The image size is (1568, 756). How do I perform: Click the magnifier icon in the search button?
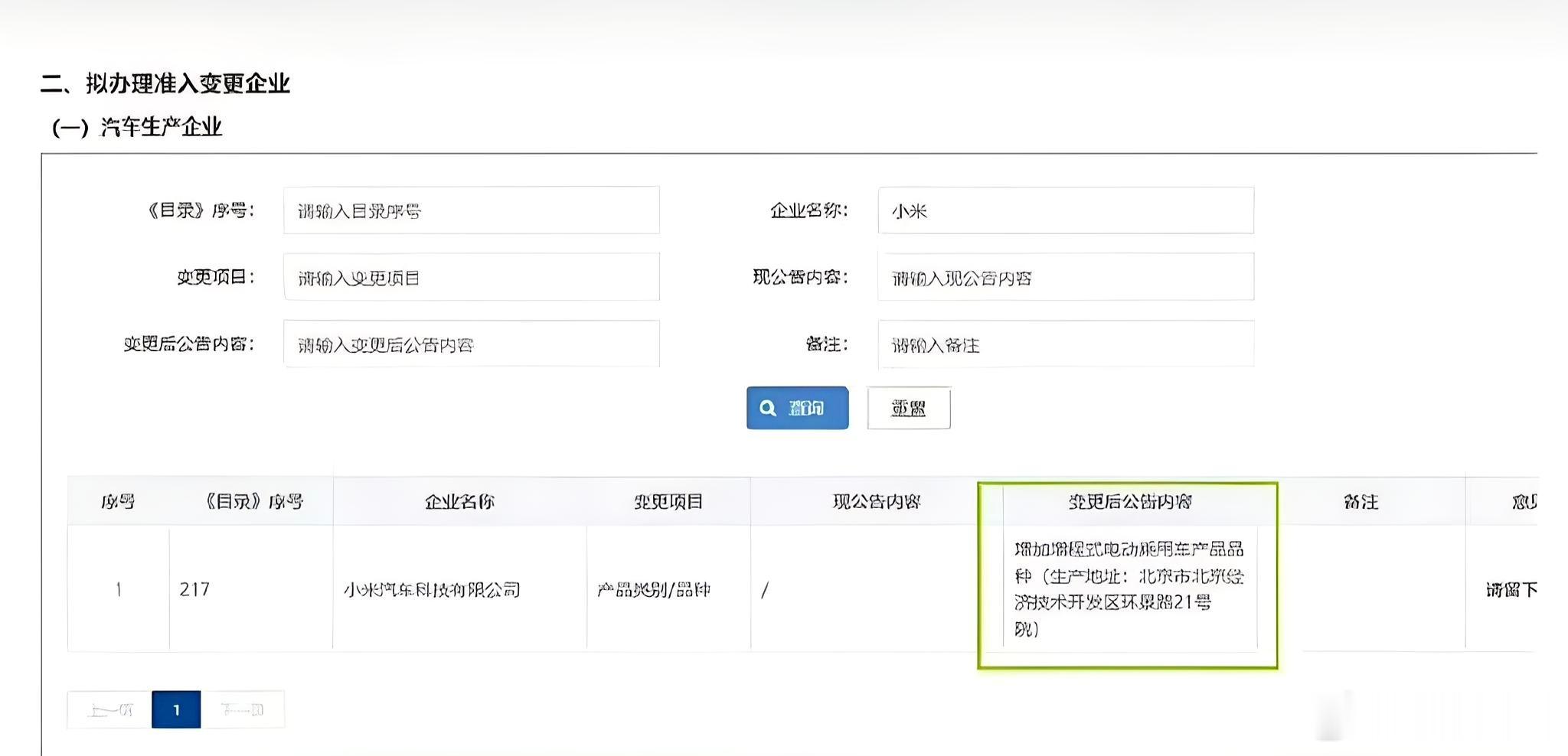(x=767, y=409)
